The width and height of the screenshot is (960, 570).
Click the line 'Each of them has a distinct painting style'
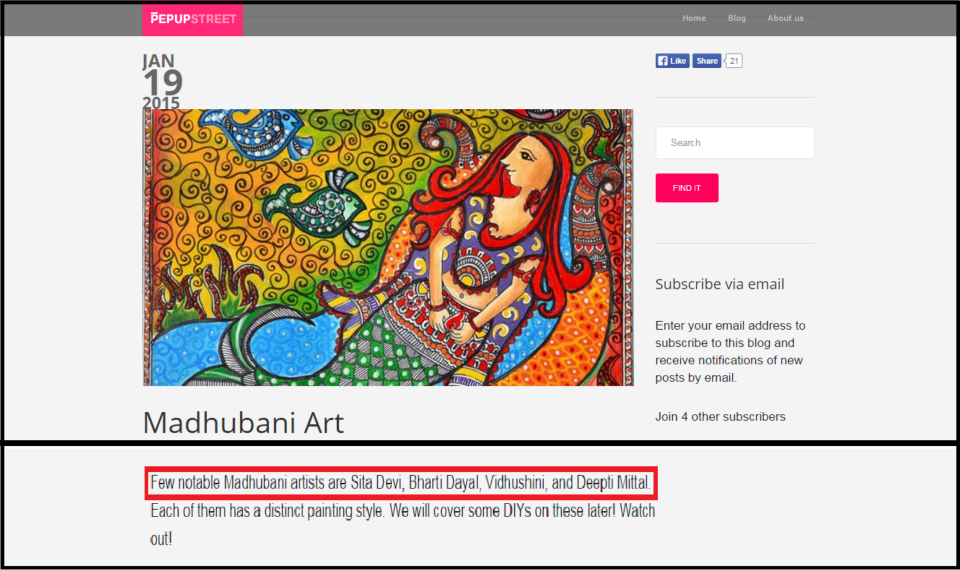coord(268,511)
